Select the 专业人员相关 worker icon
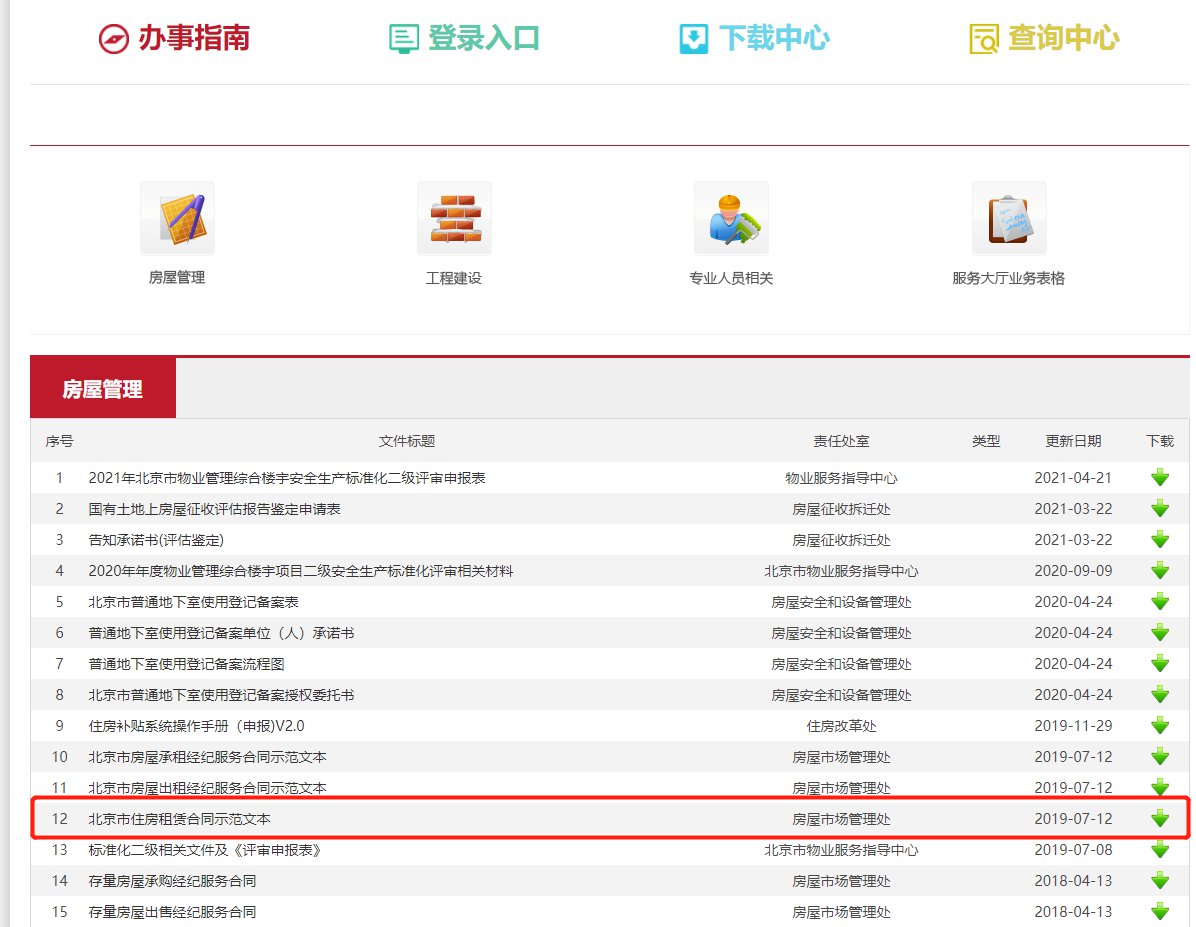This screenshot has width=1196, height=927. (731, 218)
